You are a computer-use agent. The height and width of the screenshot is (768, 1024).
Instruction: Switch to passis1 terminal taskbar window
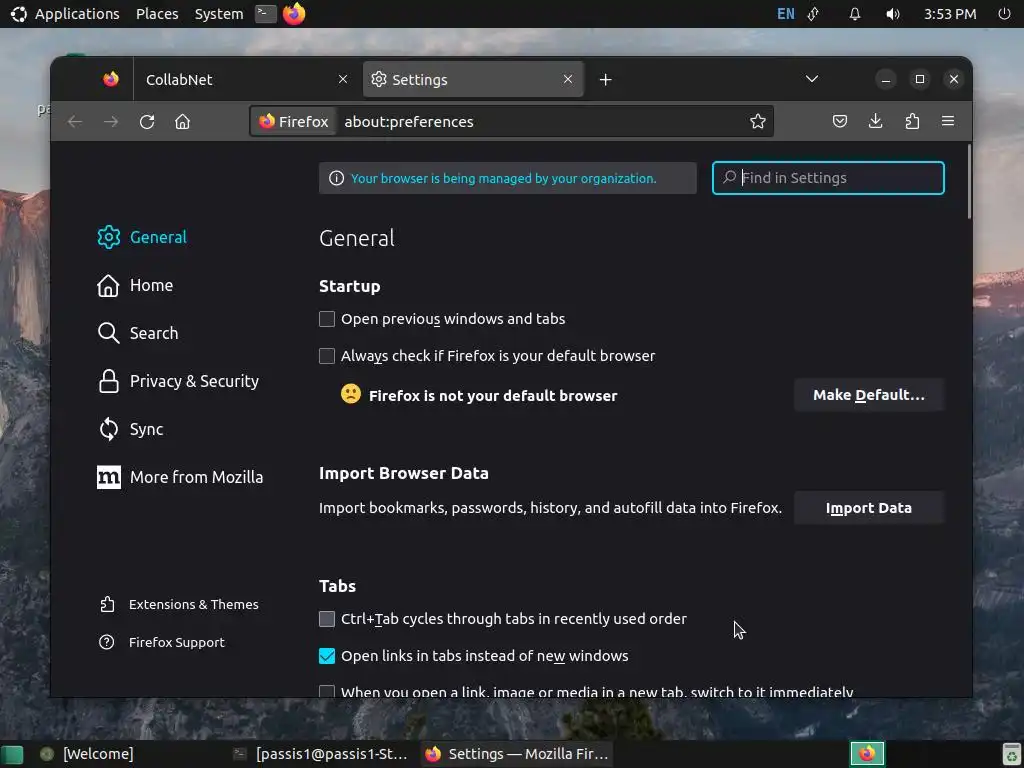(x=321, y=754)
